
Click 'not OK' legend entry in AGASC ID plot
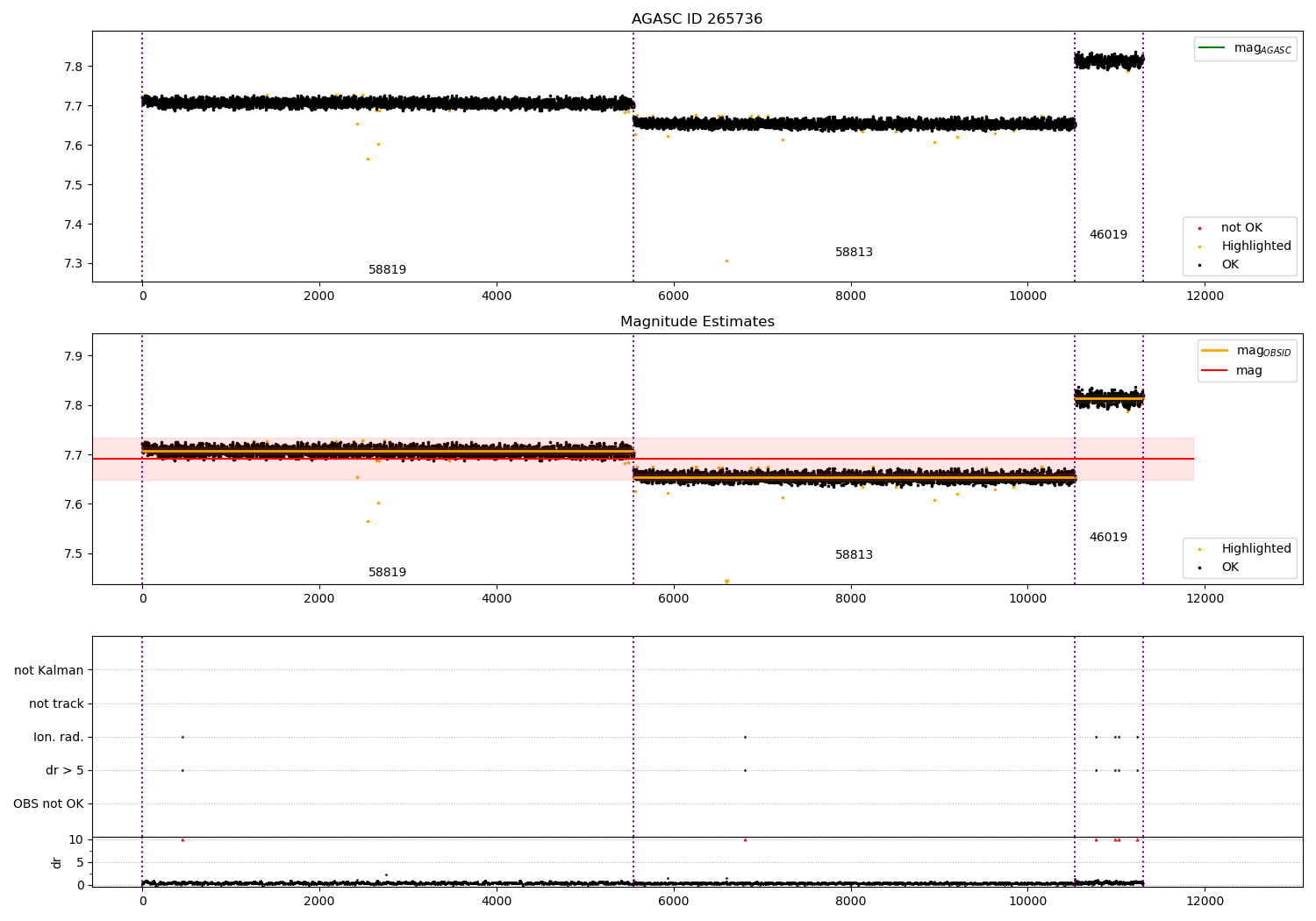point(1231,228)
